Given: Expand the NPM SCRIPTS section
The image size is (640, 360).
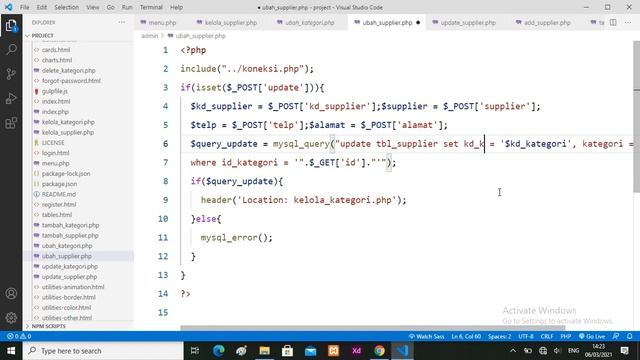Looking at the screenshot, I should pos(48,326).
